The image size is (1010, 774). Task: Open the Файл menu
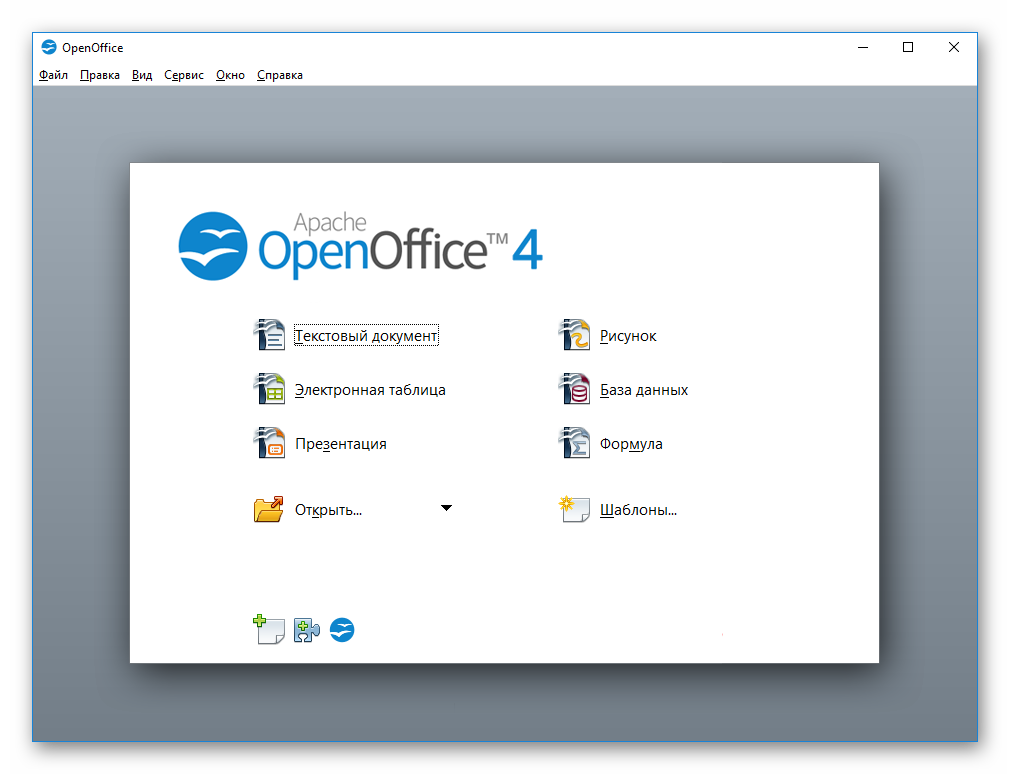pyautogui.click(x=53, y=75)
